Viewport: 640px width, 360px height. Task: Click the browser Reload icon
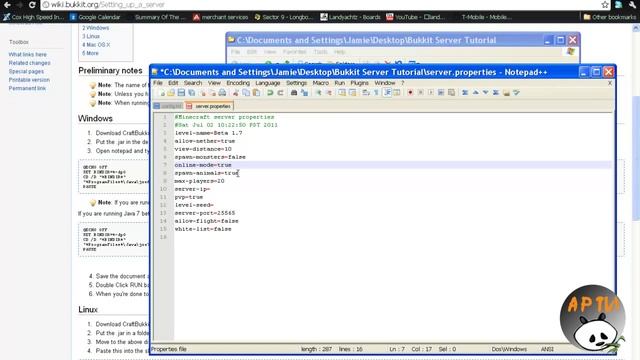32,5
